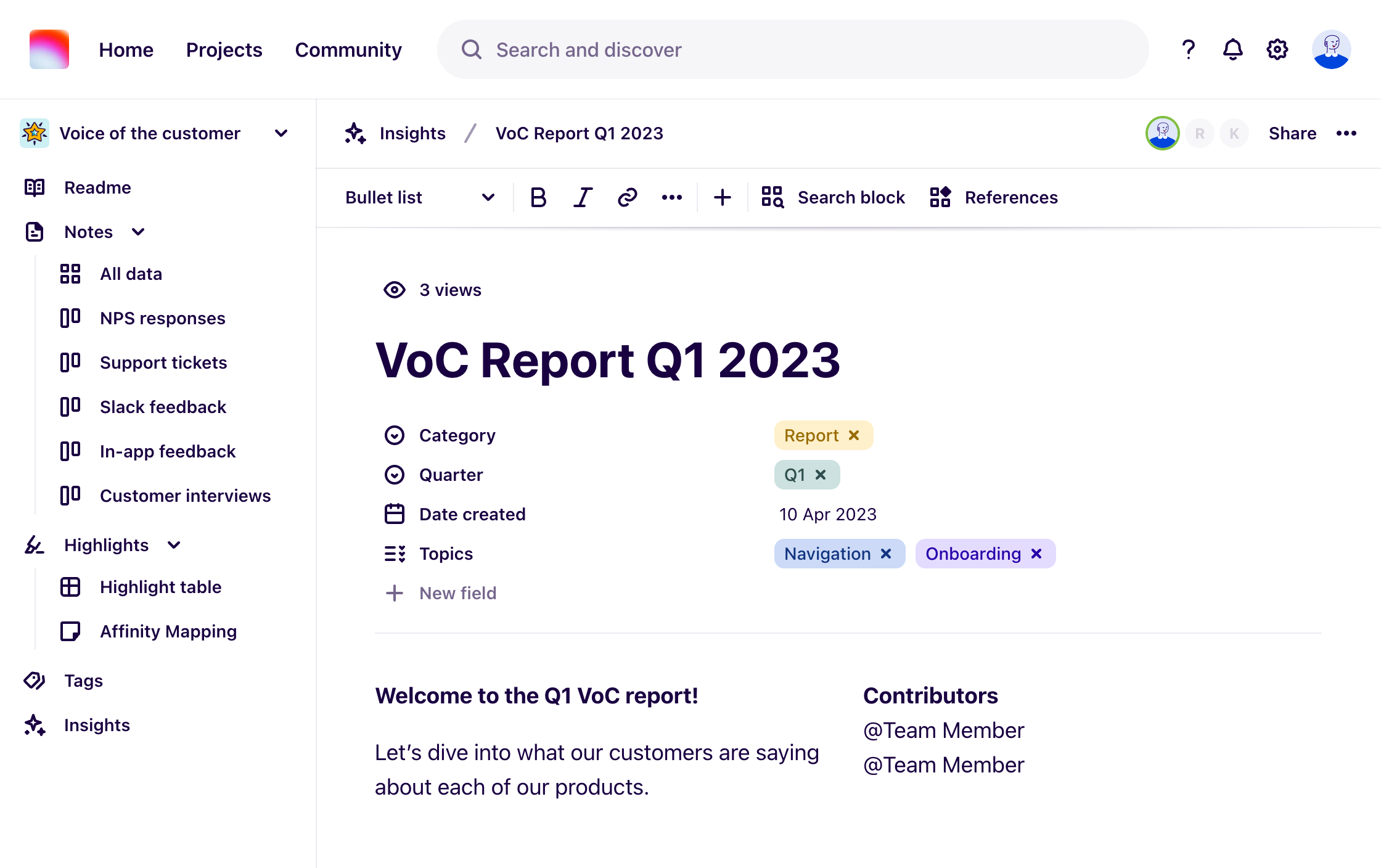Show views by clicking the 3 views eye
The width and height of the screenshot is (1381, 868).
coord(394,290)
